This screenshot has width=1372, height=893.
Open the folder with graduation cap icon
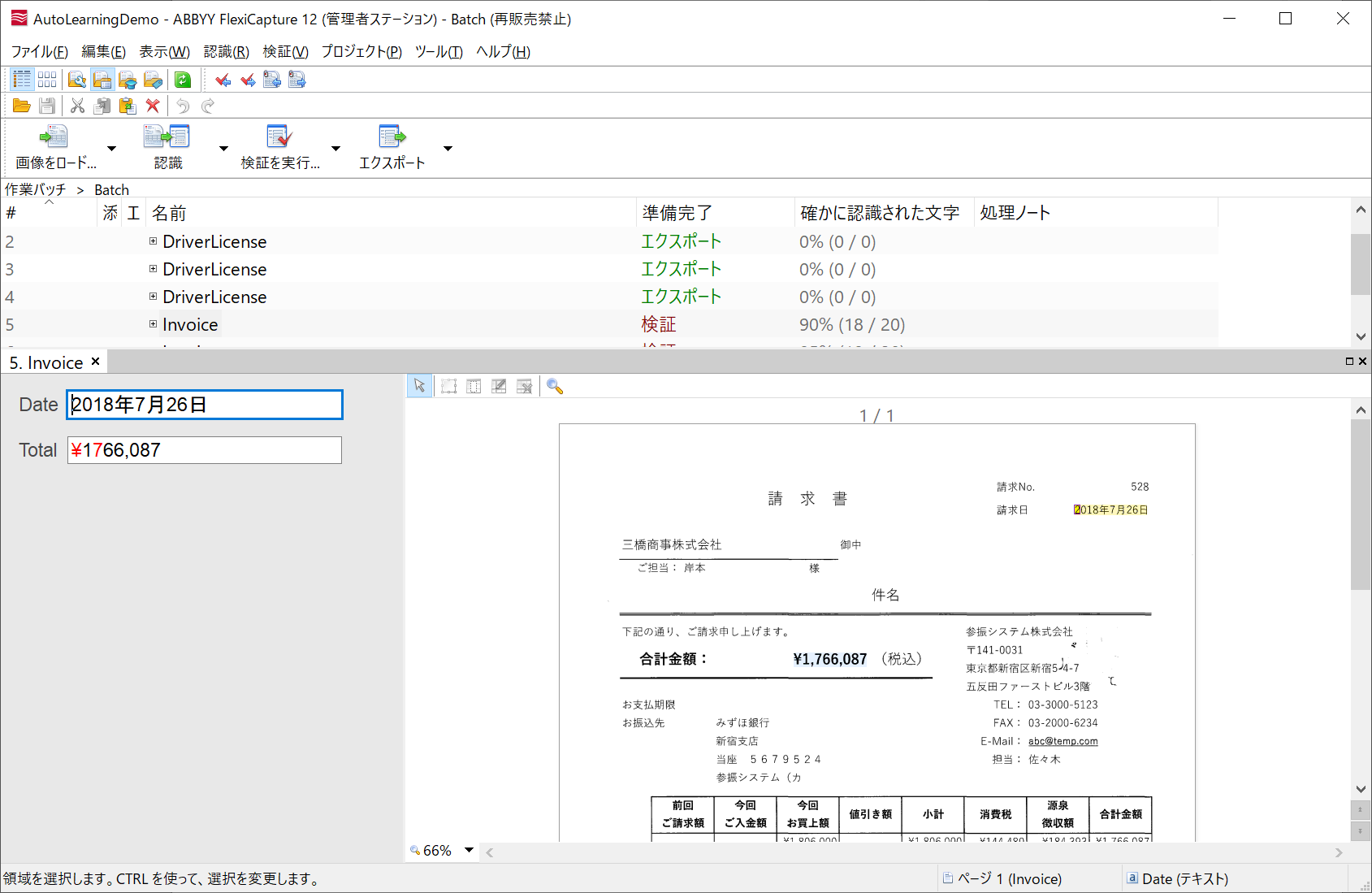tap(128, 80)
